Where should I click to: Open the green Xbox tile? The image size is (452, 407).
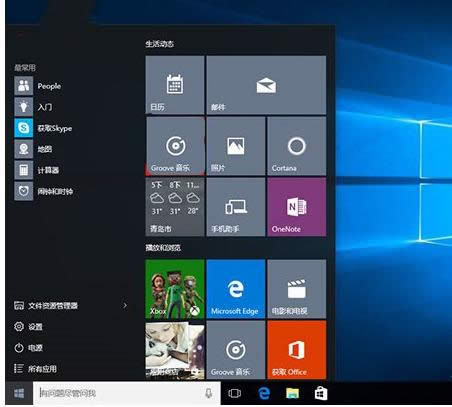[175, 289]
